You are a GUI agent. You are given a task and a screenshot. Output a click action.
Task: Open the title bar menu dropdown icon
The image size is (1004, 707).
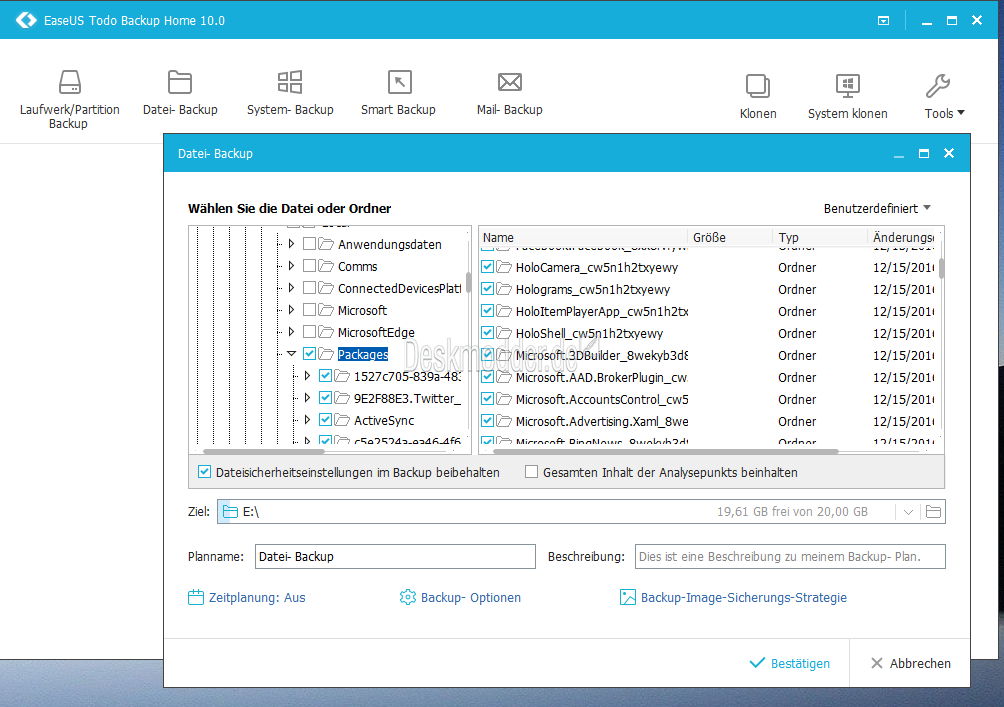(x=883, y=20)
